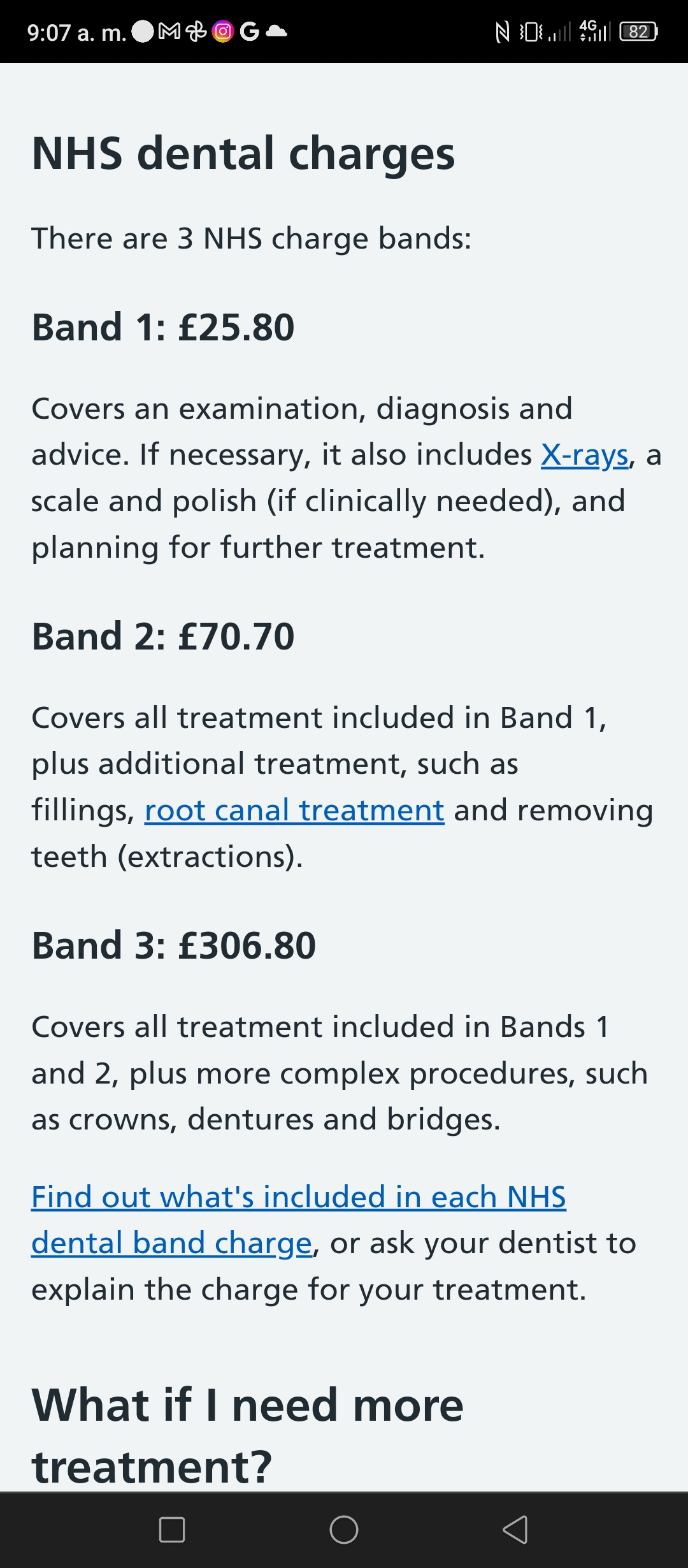
Task: Tap the vibrate mode status icon
Action: click(531, 31)
